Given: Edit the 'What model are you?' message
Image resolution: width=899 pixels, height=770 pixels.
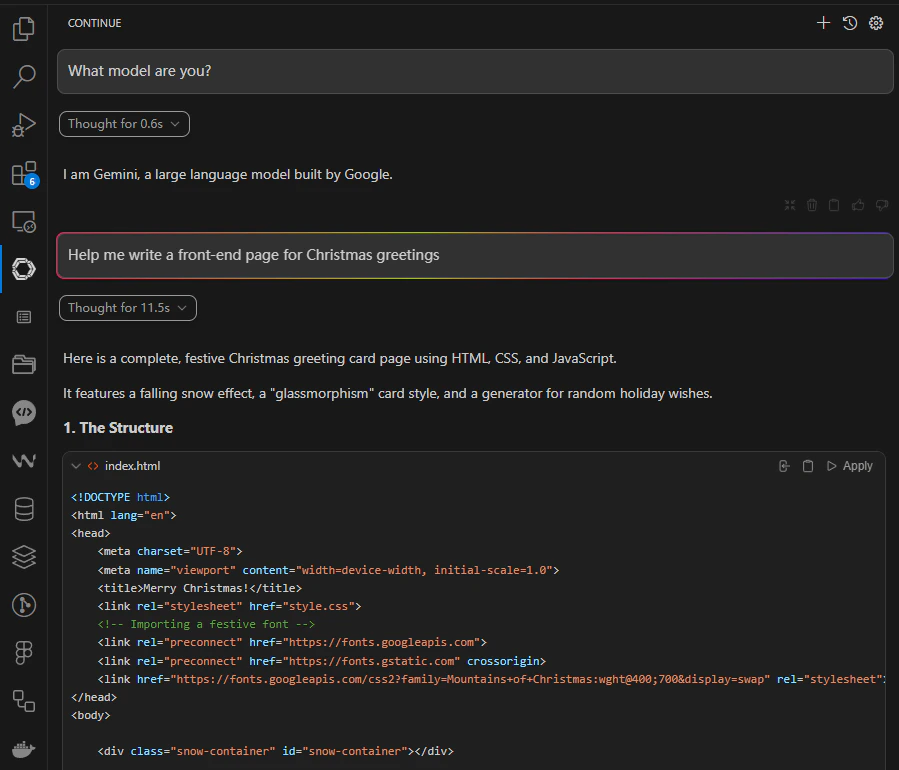Looking at the screenshot, I should click(x=475, y=71).
